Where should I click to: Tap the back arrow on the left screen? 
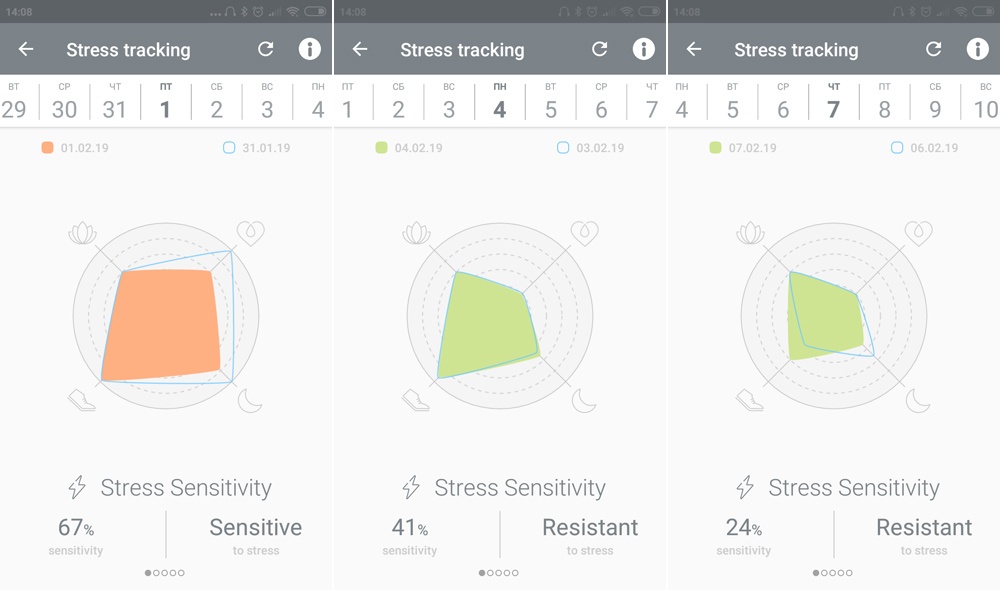26,49
